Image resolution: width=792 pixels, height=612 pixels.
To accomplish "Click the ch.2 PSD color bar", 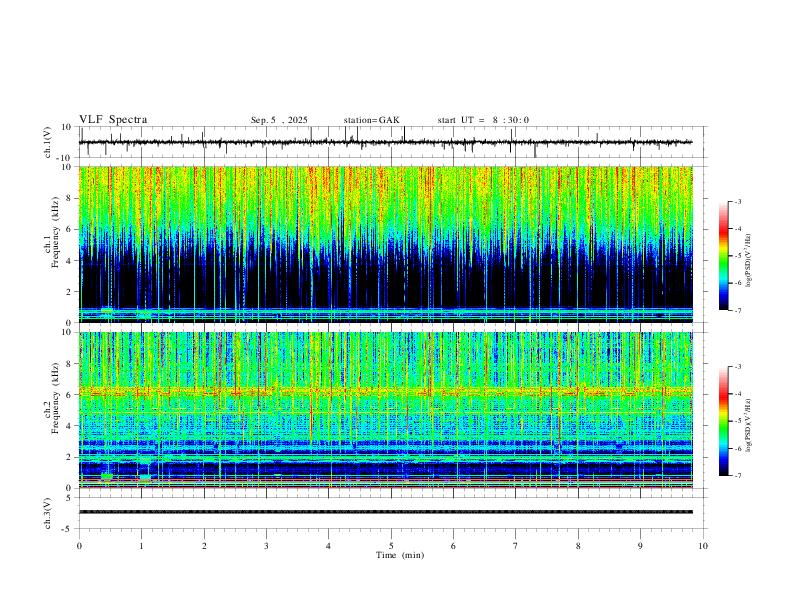I will [724, 421].
